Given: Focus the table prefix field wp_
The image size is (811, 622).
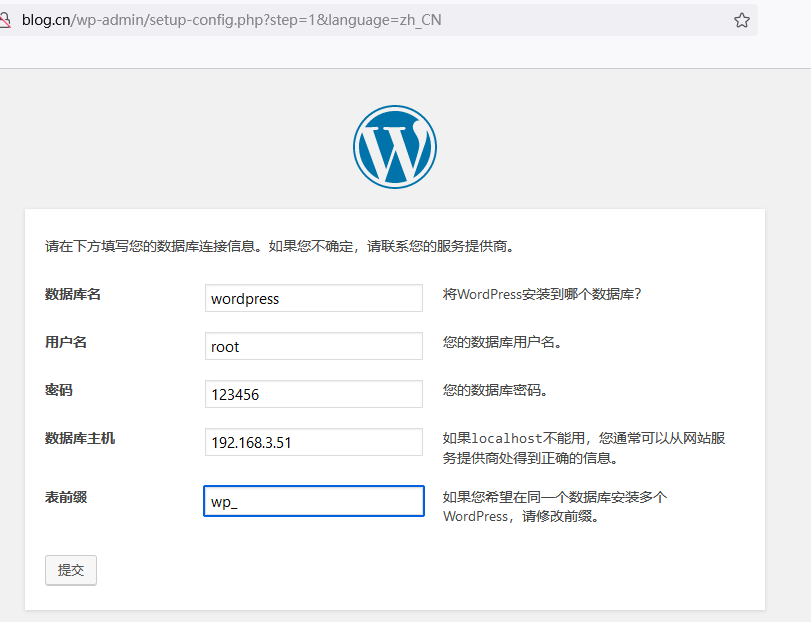Looking at the screenshot, I should point(314,501).
